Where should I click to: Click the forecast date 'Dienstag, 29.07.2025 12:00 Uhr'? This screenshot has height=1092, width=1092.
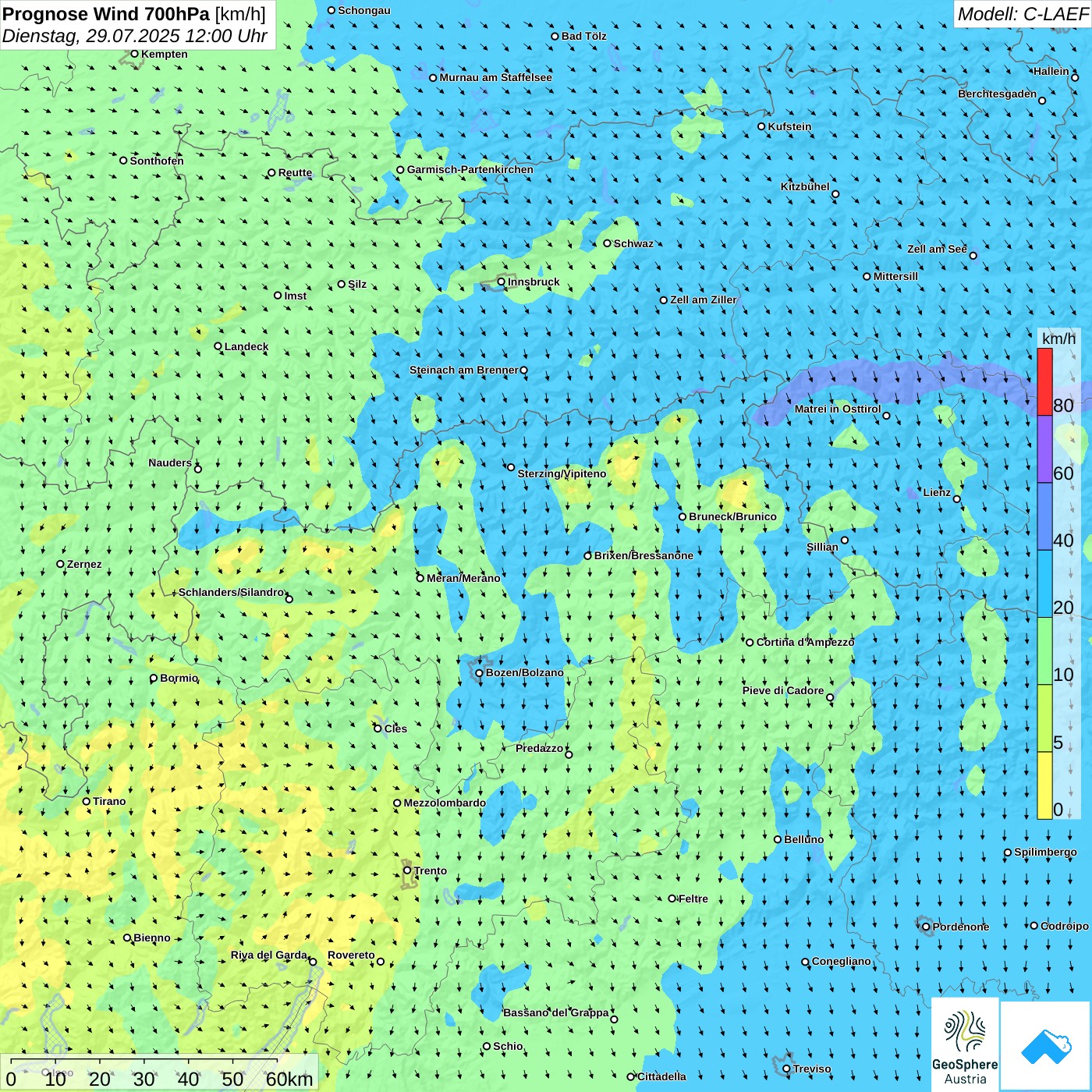click(135, 37)
